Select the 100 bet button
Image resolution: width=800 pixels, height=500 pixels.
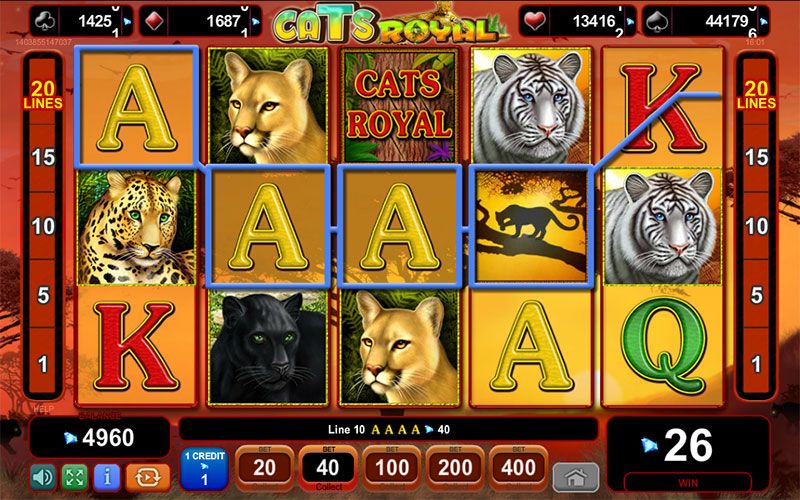(x=392, y=468)
